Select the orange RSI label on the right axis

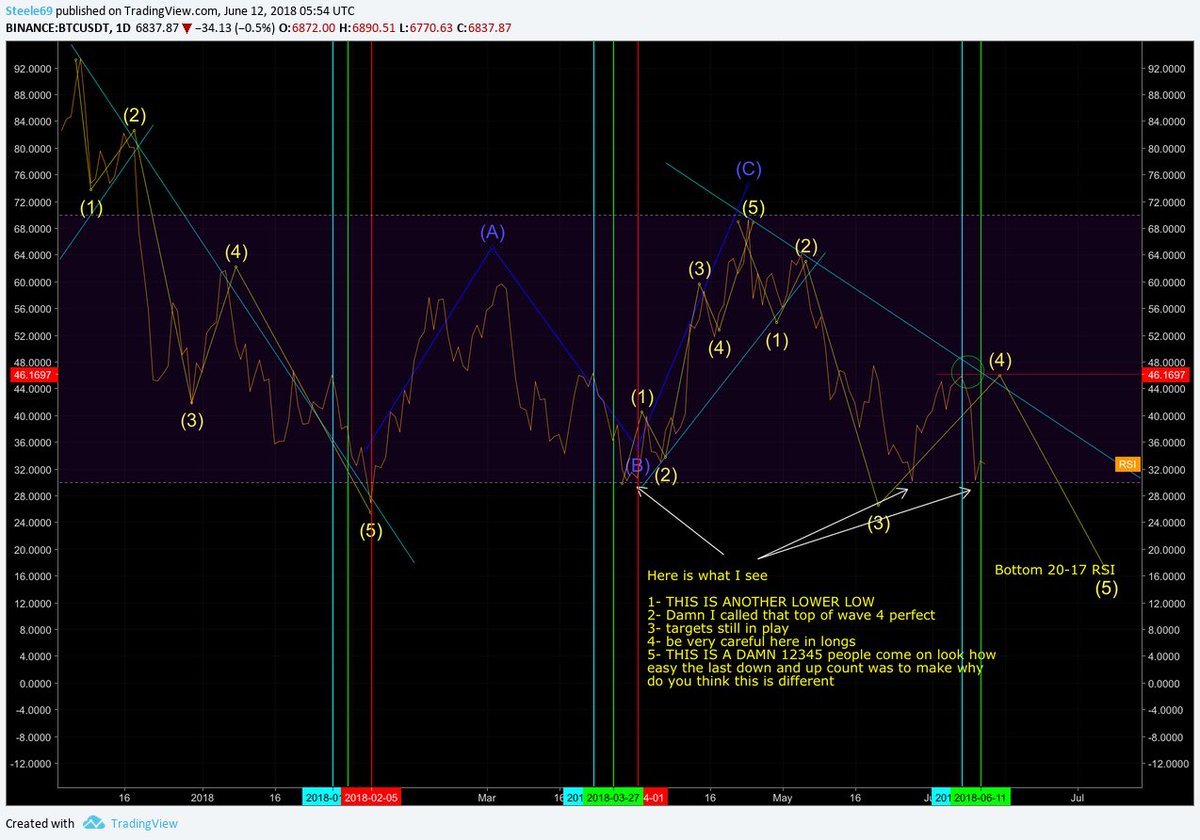coord(1128,464)
